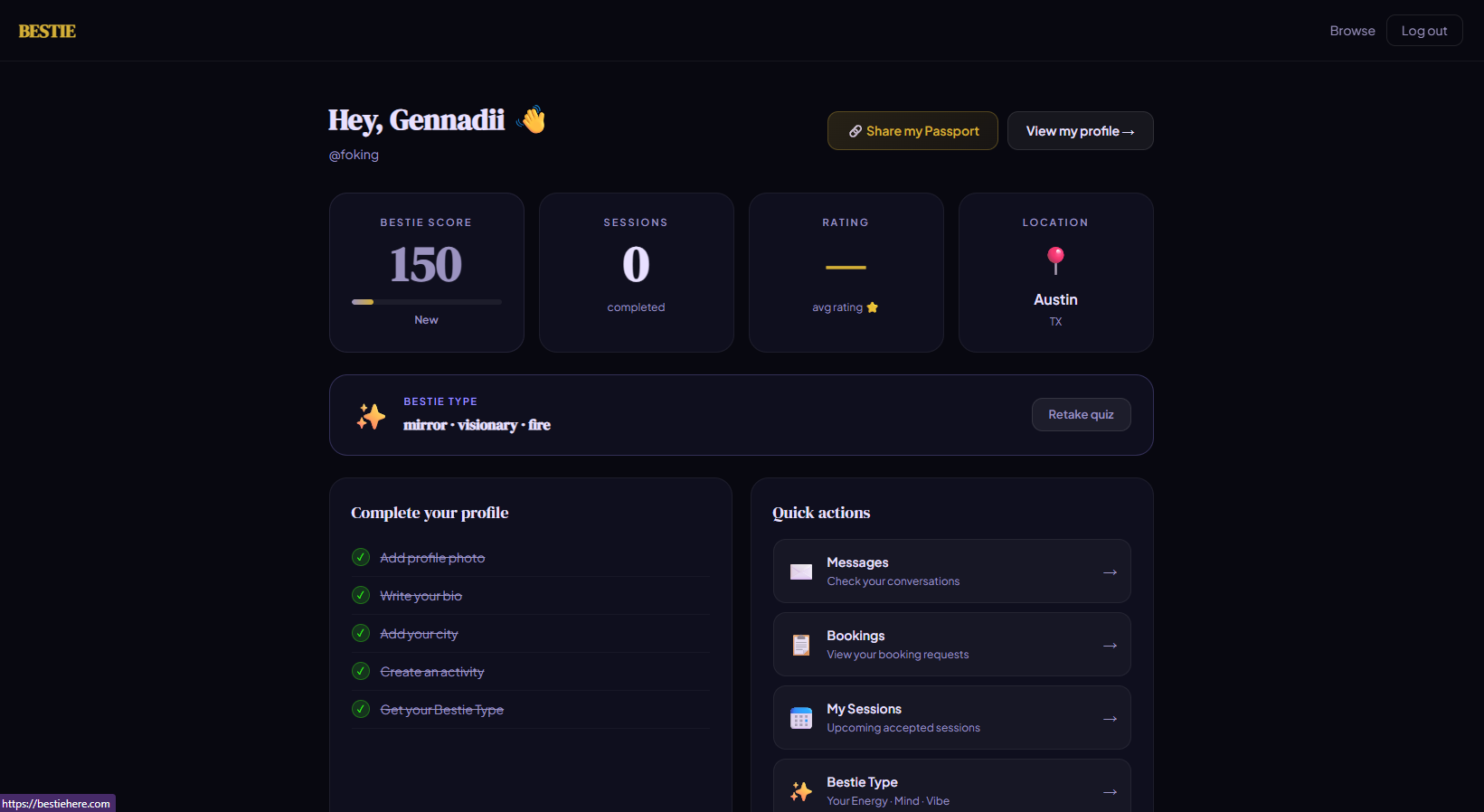Viewport: 1484px width, 812px height.
Task: Click the location pin icon
Action: coord(1055,260)
